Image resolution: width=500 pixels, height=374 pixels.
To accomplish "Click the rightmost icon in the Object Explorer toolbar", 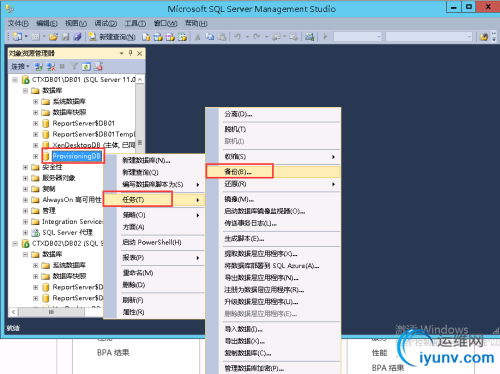I will (98, 67).
